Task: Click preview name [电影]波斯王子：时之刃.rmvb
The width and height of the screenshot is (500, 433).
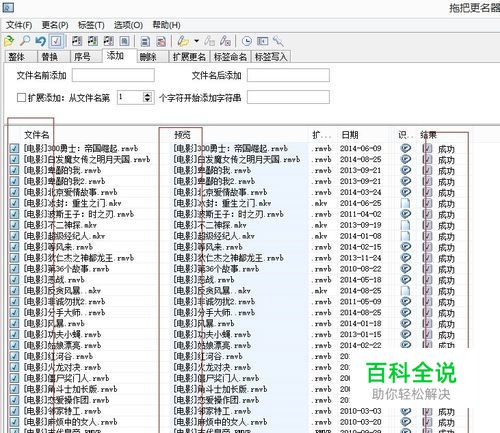Action: coord(228,214)
